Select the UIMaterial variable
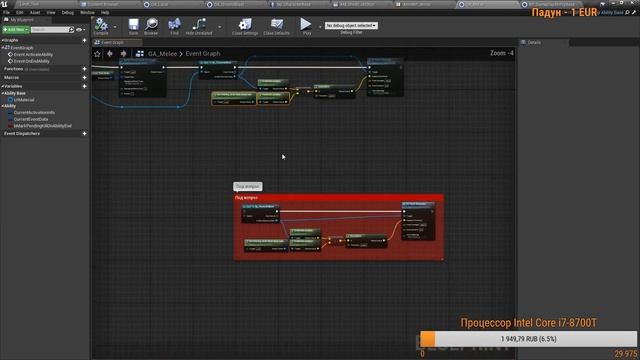The height and width of the screenshot is (360, 640). pos(24,100)
